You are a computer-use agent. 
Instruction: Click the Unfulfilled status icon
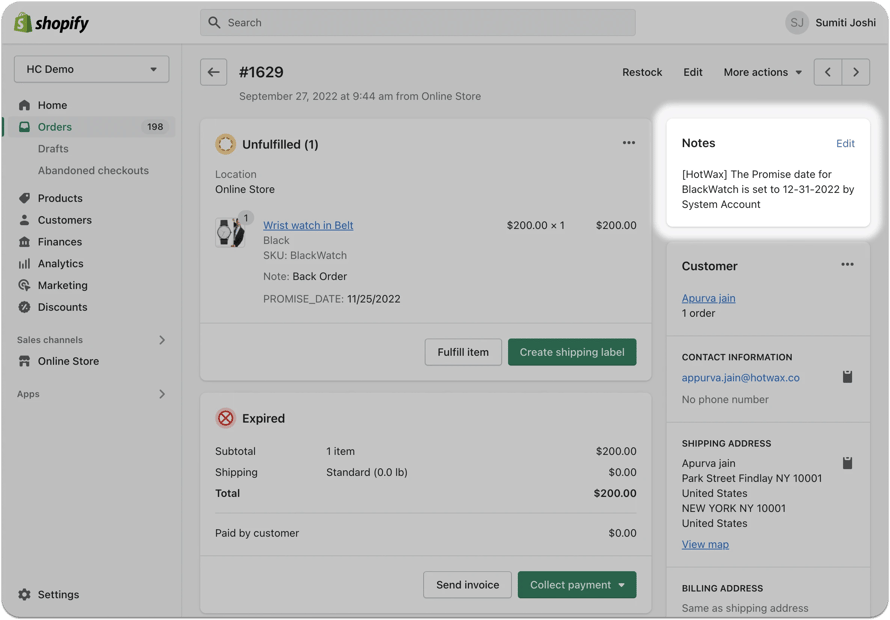click(225, 144)
